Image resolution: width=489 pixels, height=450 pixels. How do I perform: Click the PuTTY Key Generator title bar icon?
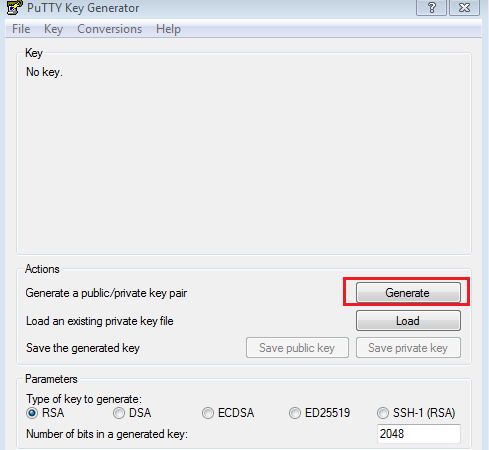(14, 7)
